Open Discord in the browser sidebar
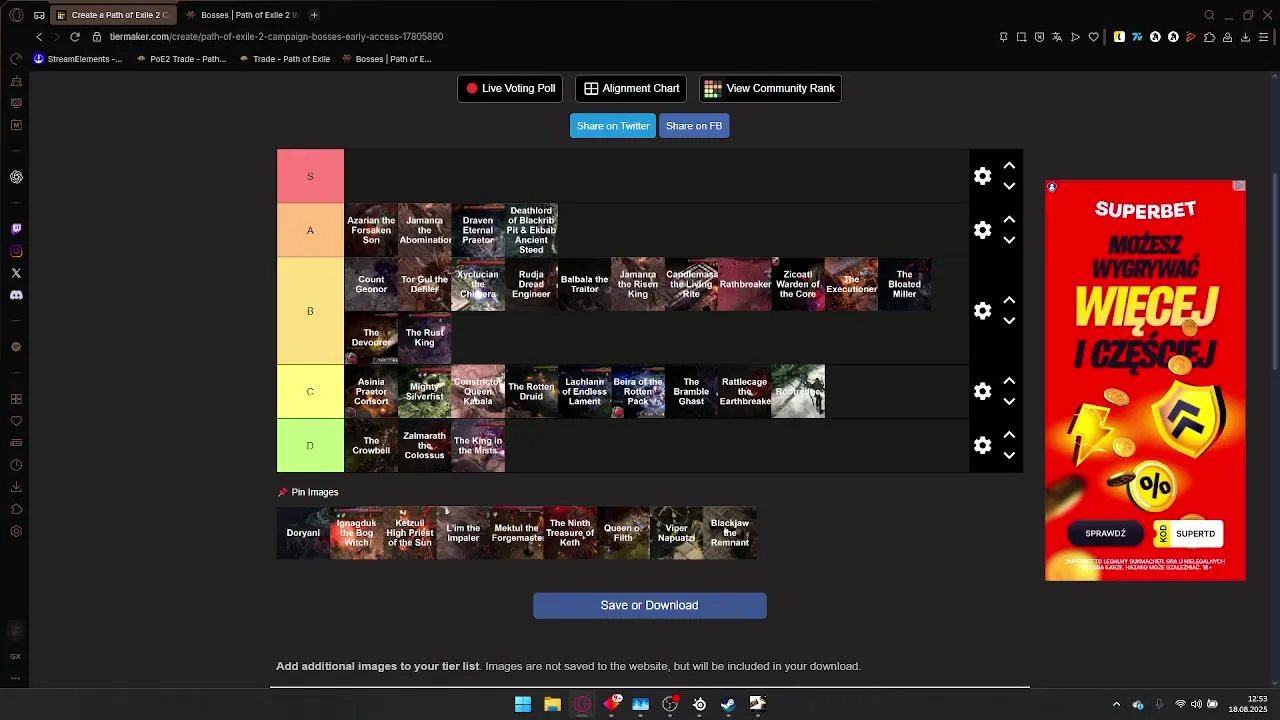 pos(16,295)
